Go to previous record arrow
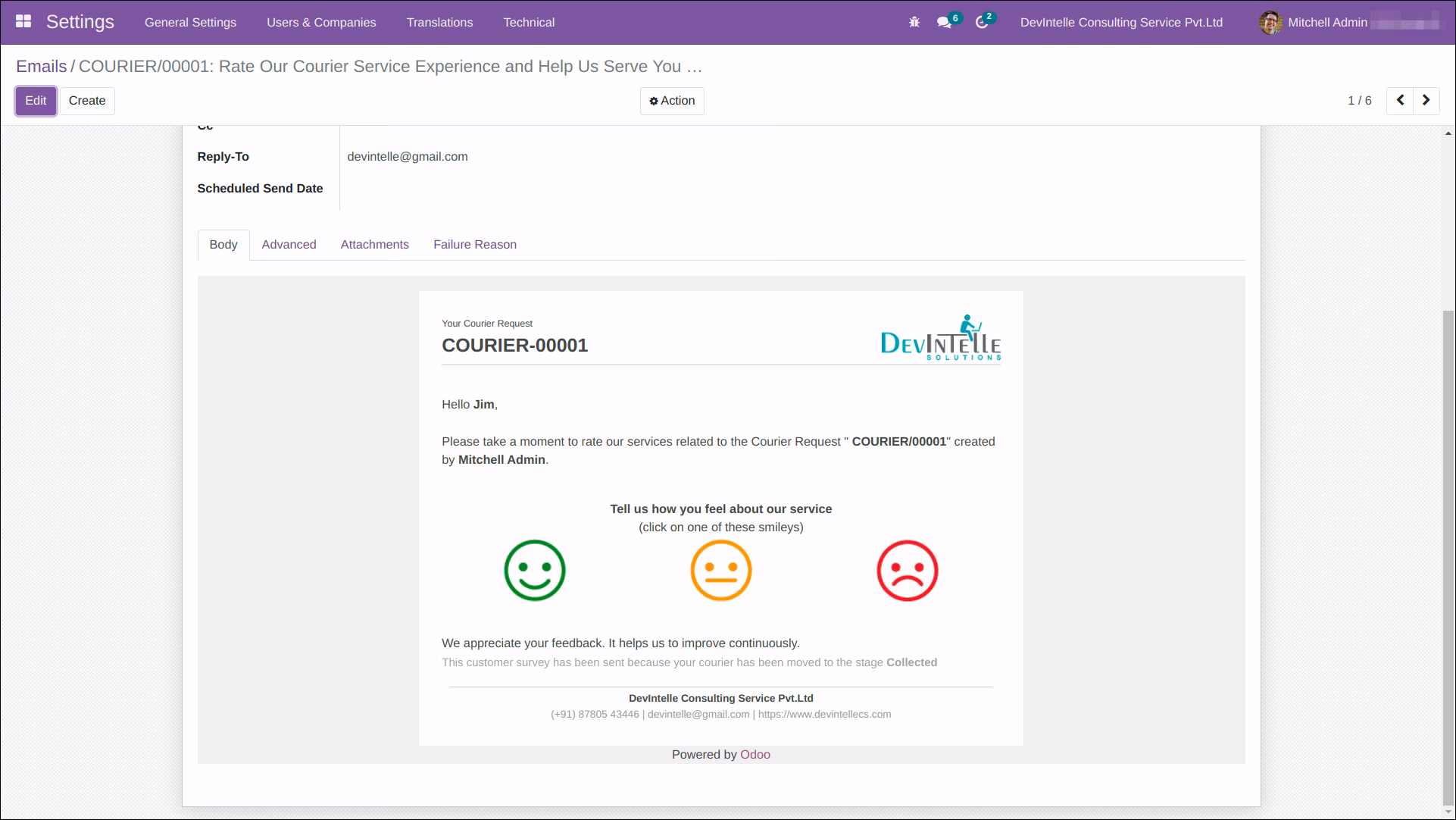This screenshot has height=820, width=1456. point(1400,100)
